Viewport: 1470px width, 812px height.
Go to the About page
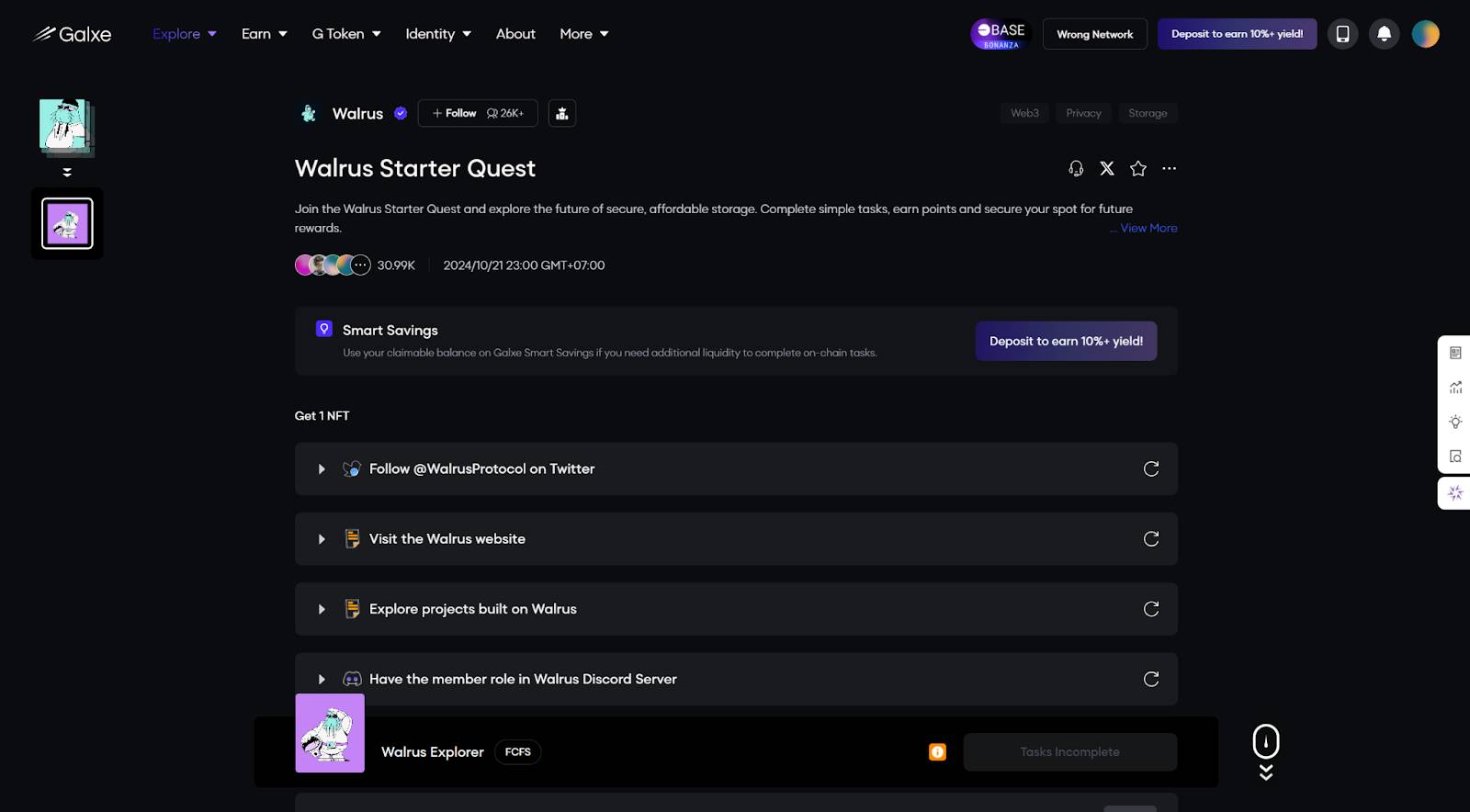coord(515,34)
